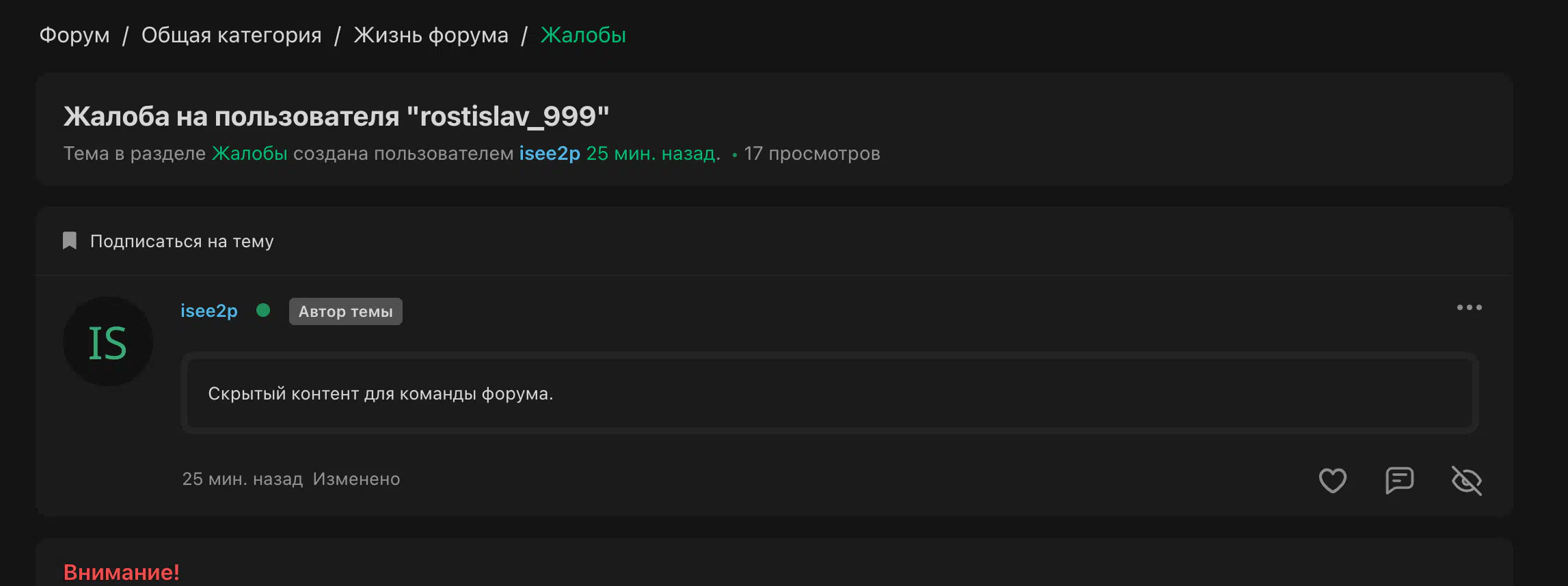Open 'Общая категория' breadcrumb item

tap(232, 35)
